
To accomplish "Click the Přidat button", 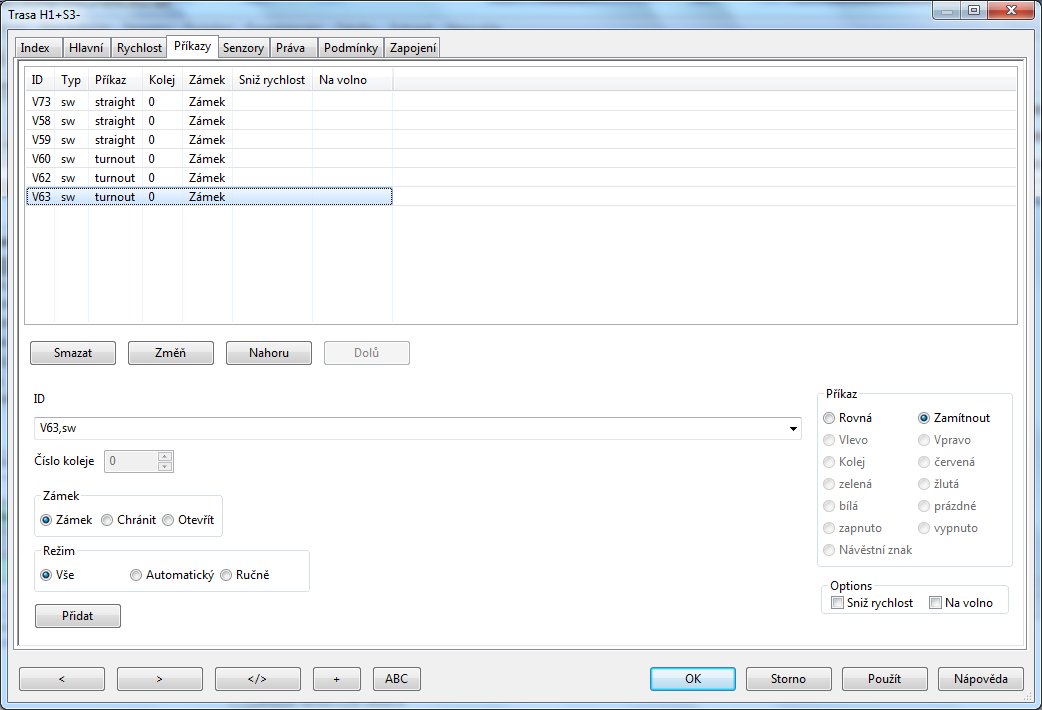I will click(78, 616).
